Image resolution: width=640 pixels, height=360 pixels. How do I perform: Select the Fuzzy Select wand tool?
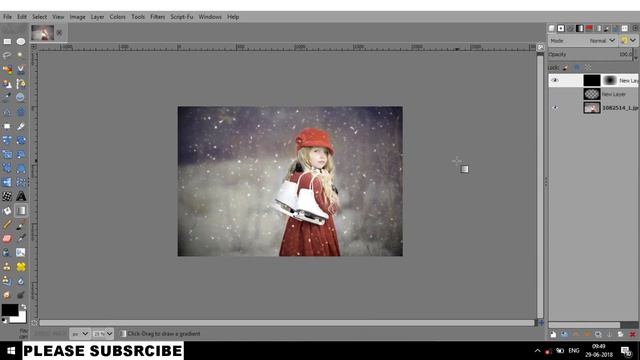click(x=21, y=55)
